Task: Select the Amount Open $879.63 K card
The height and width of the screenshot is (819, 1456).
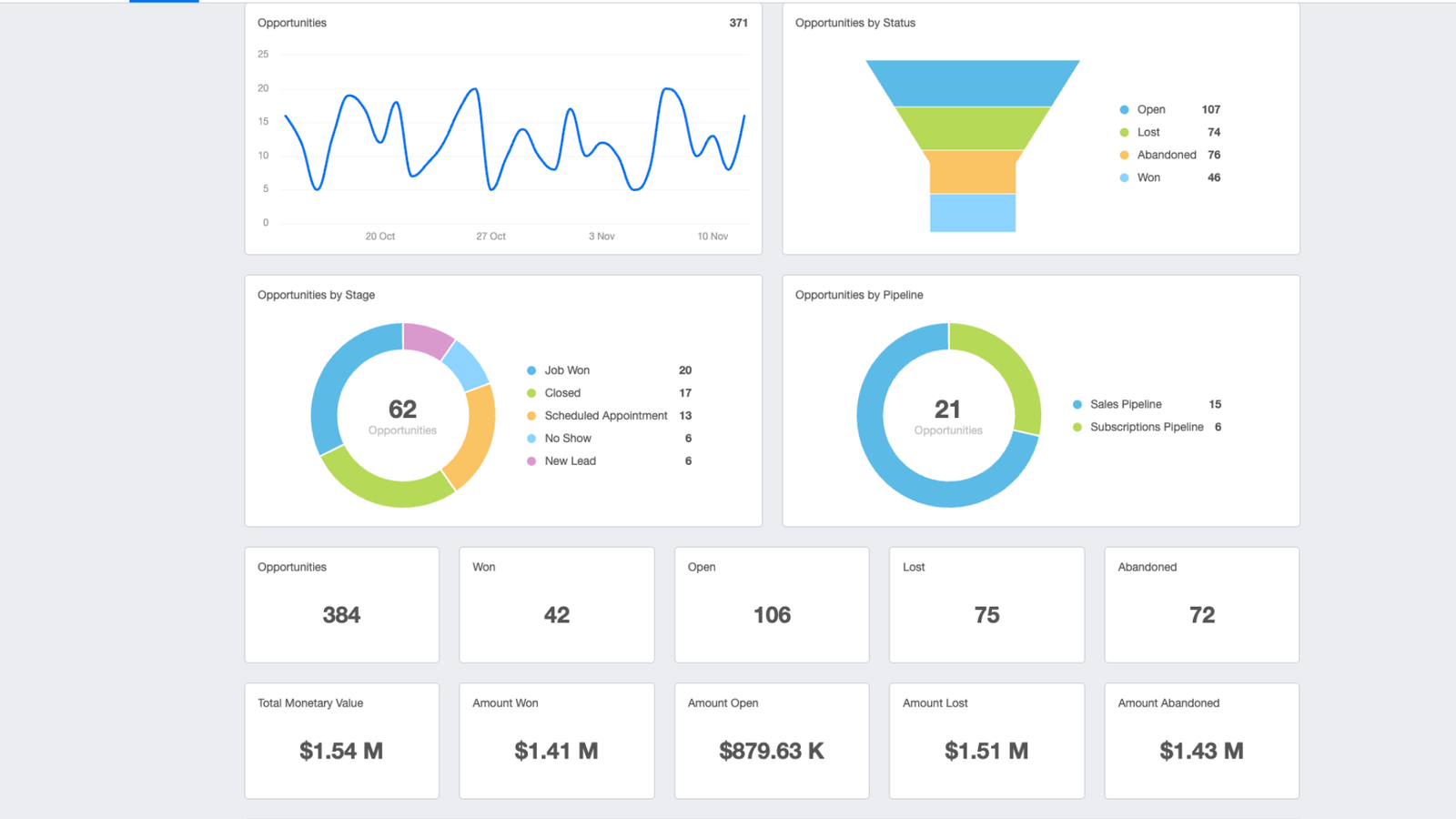Action: point(771,741)
